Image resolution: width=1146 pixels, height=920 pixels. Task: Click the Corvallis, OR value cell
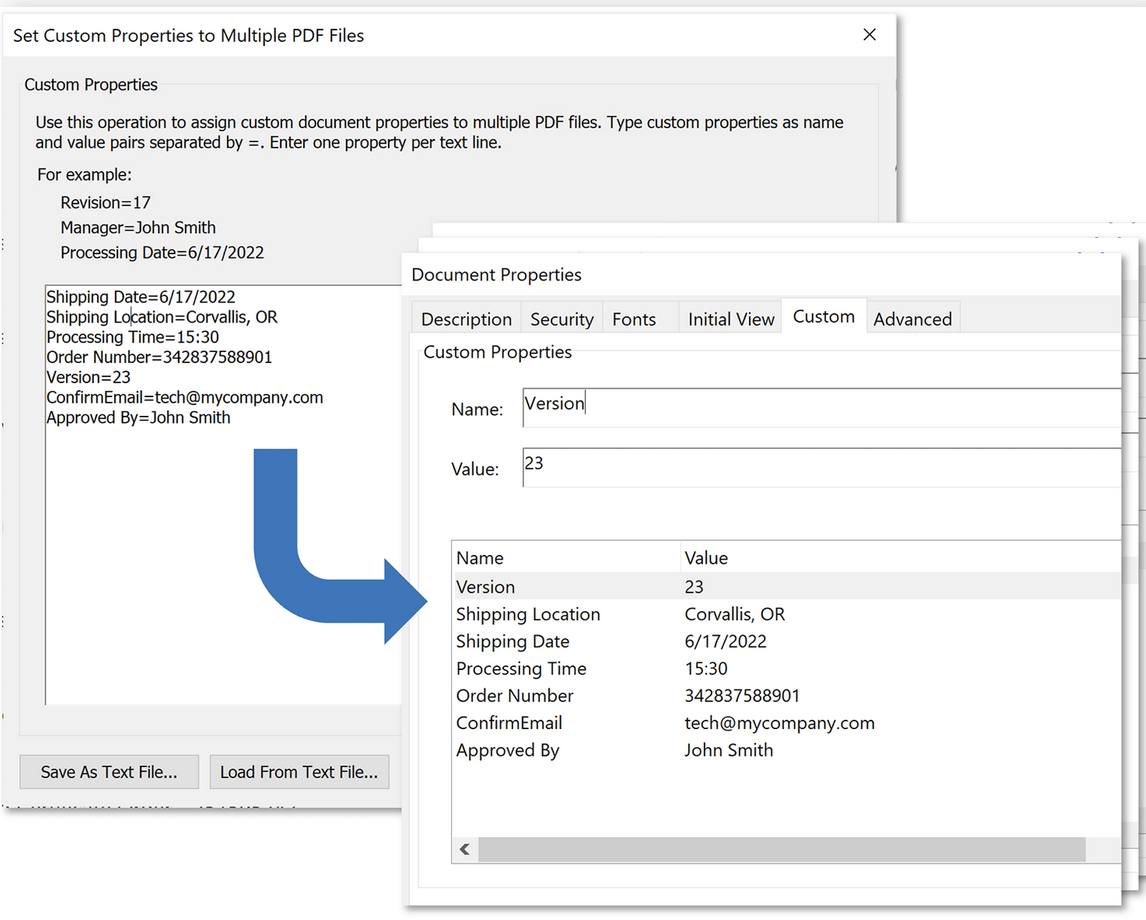tap(735, 614)
